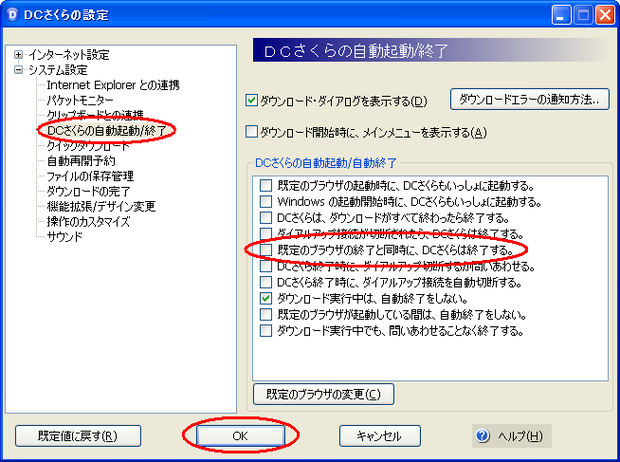620x462 pixels.
Task: Select DCさくらの自動起動/終了 tree item
Action: [107, 130]
